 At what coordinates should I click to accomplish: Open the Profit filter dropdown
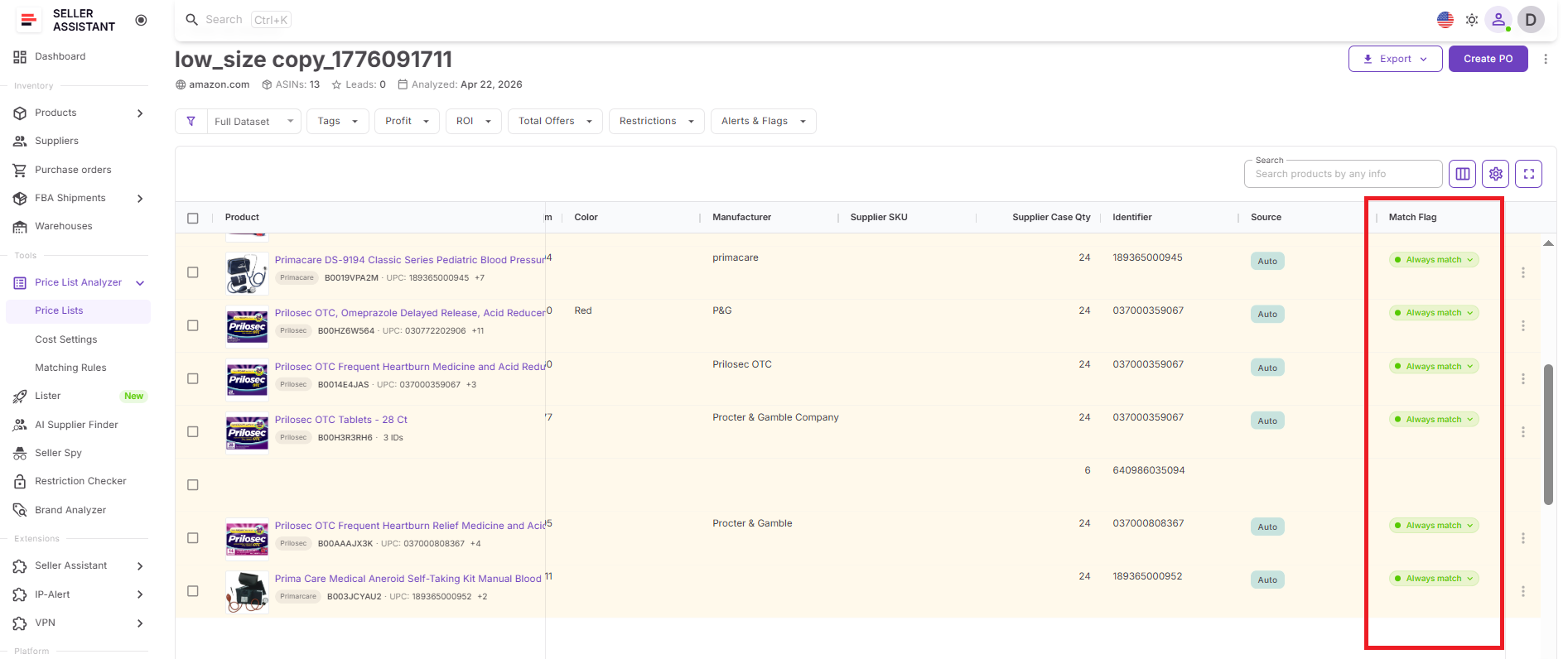tap(407, 121)
